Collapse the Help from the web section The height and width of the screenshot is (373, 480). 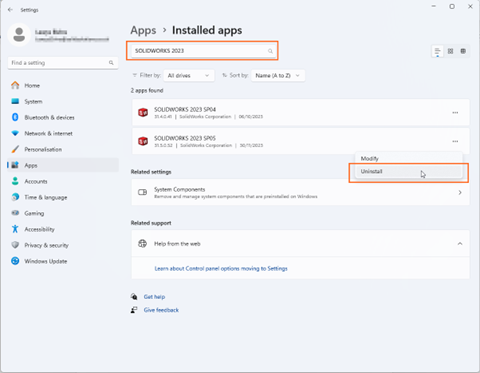[x=460, y=244]
